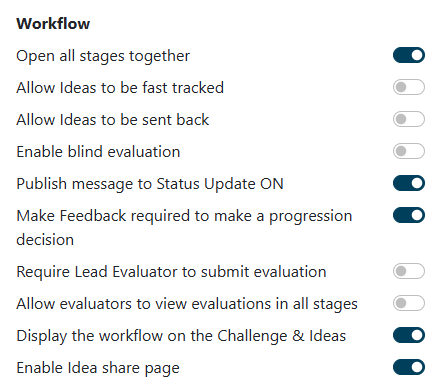The height and width of the screenshot is (388, 448).
Task: Click the Workflow section heading
Action: click(53, 24)
